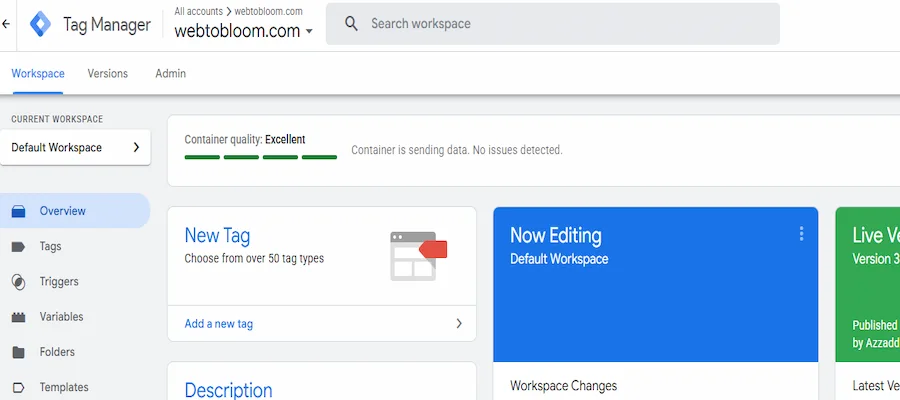Open the webtobloom.com container dropdown
The height and width of the screenshot is (400, 900).
(x=309, y=31)
